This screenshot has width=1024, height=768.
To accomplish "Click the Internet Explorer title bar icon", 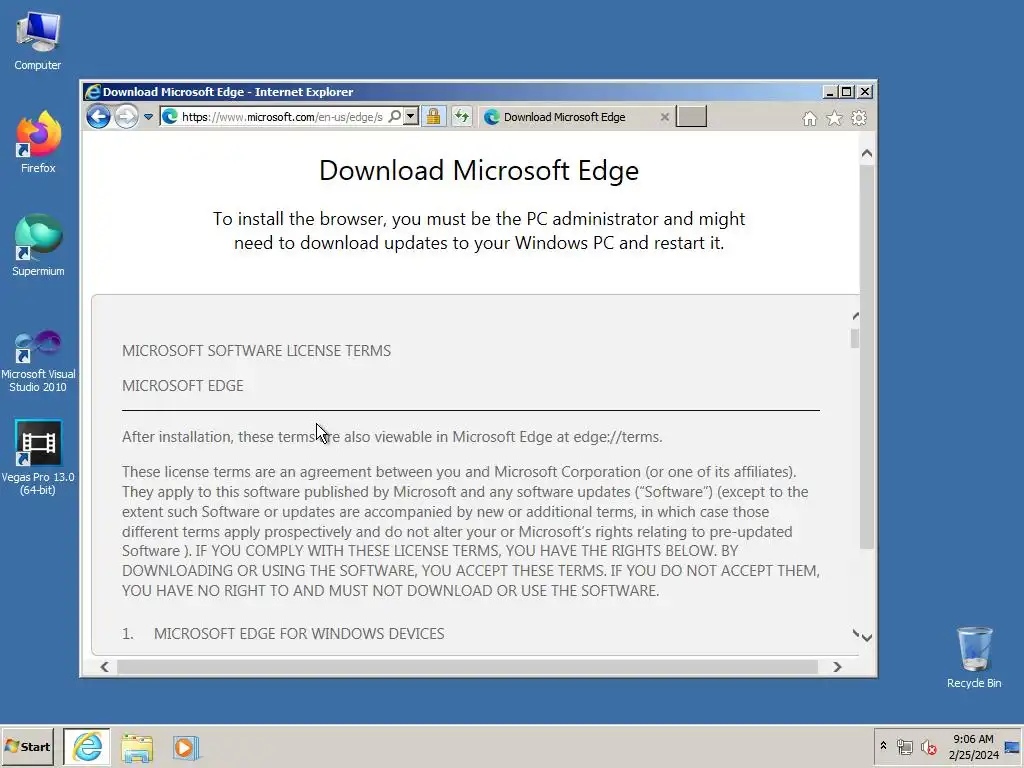I will click(93, 92).
